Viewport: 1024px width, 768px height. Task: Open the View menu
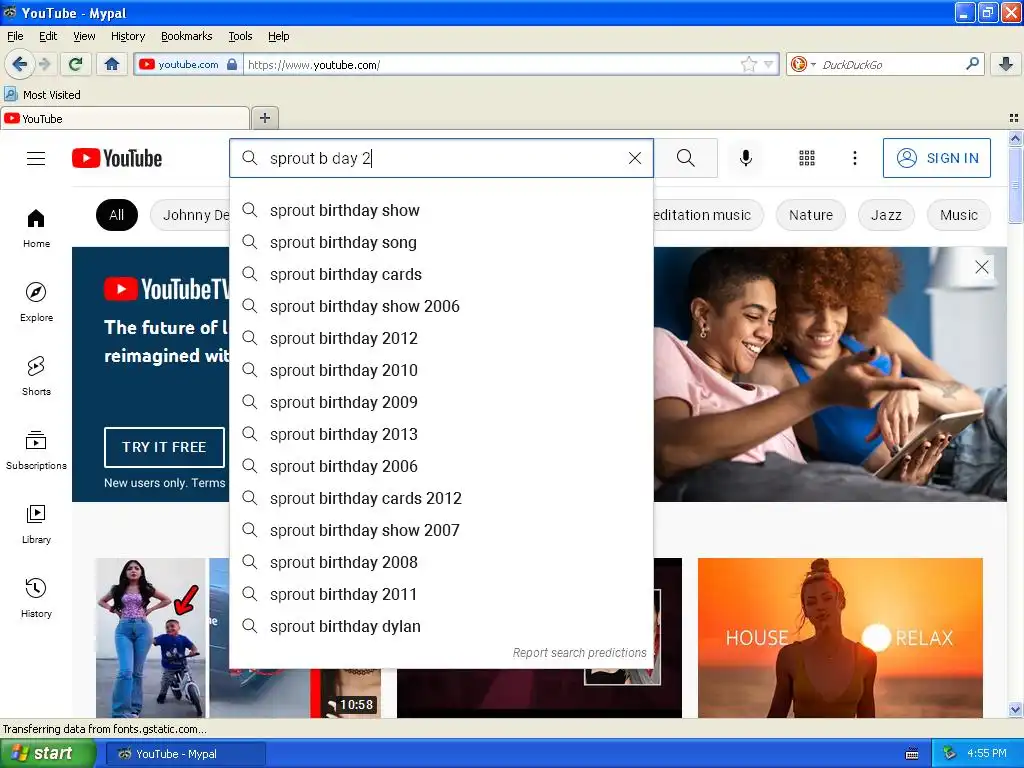(84, 36)
